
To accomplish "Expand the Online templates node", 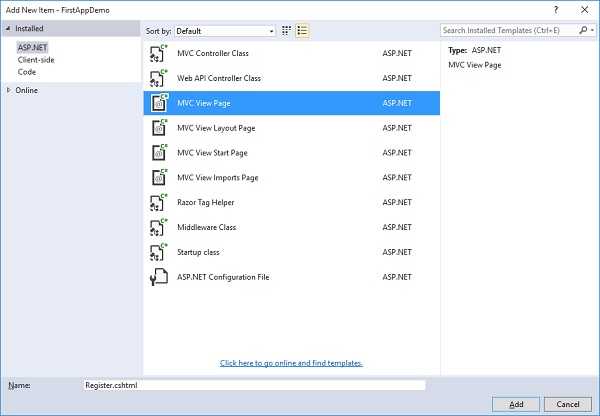I will 8,90.
